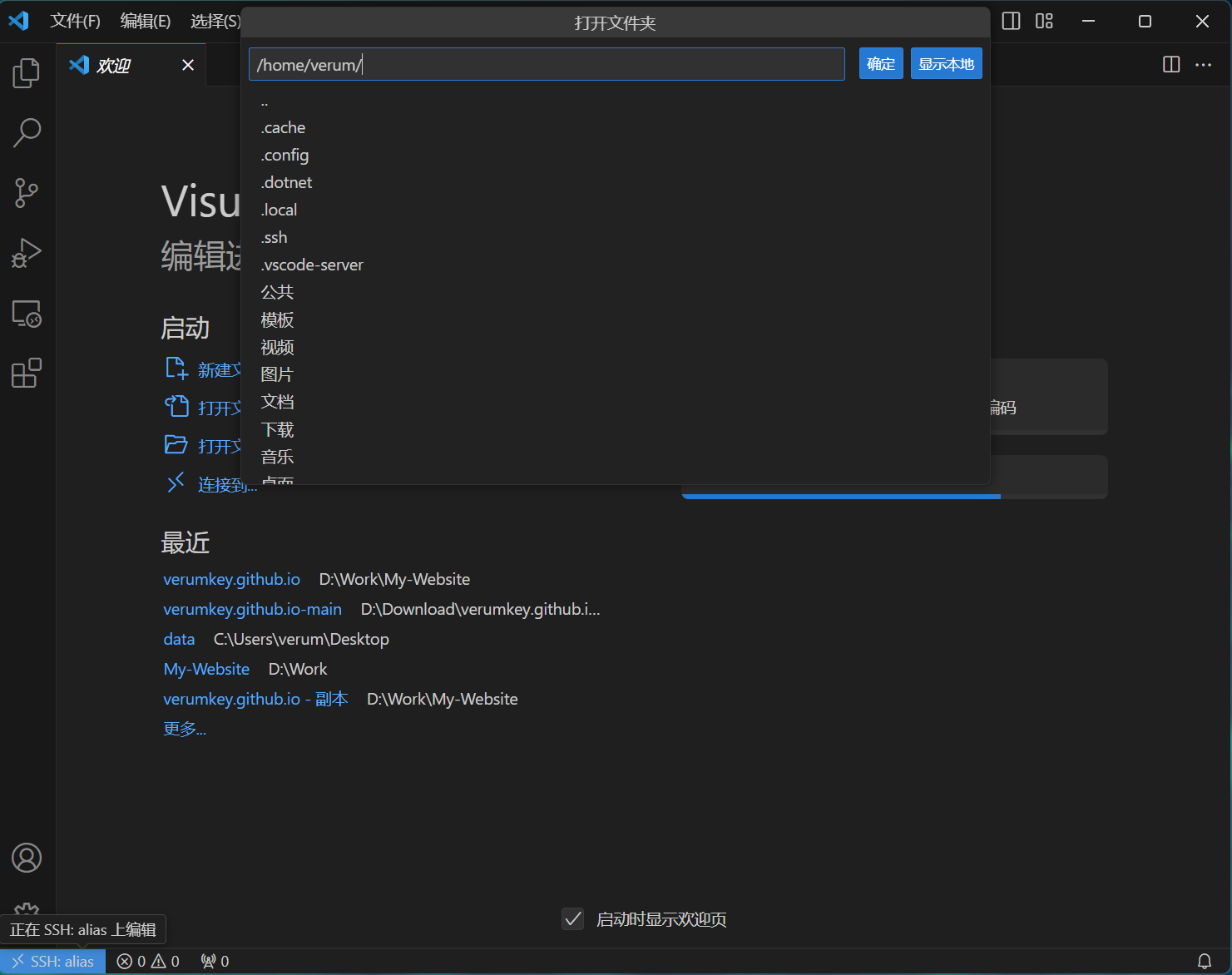Click forwarded ports status item

(215, 961)
